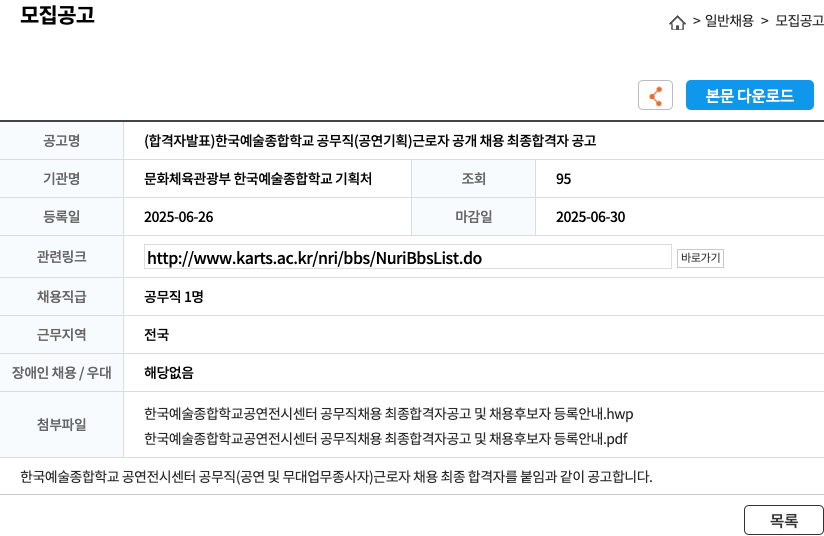Click the related link URL field
This screenshot has height=536, width=824.
pyautogui.click(x=407, y=257)
